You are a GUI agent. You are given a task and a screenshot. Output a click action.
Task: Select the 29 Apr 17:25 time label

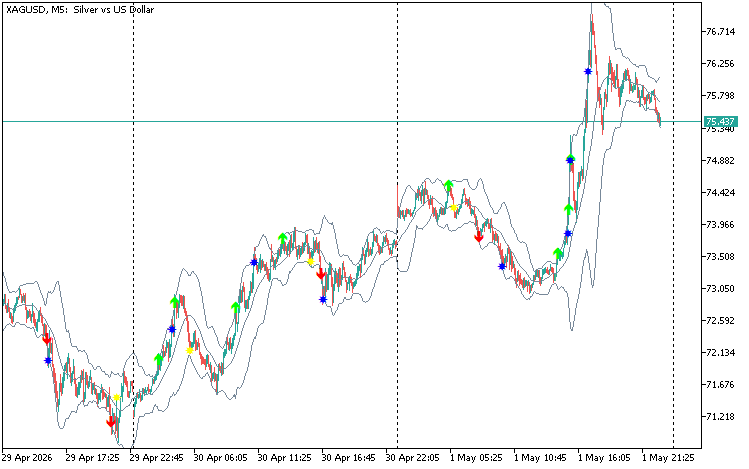point(92,458)
